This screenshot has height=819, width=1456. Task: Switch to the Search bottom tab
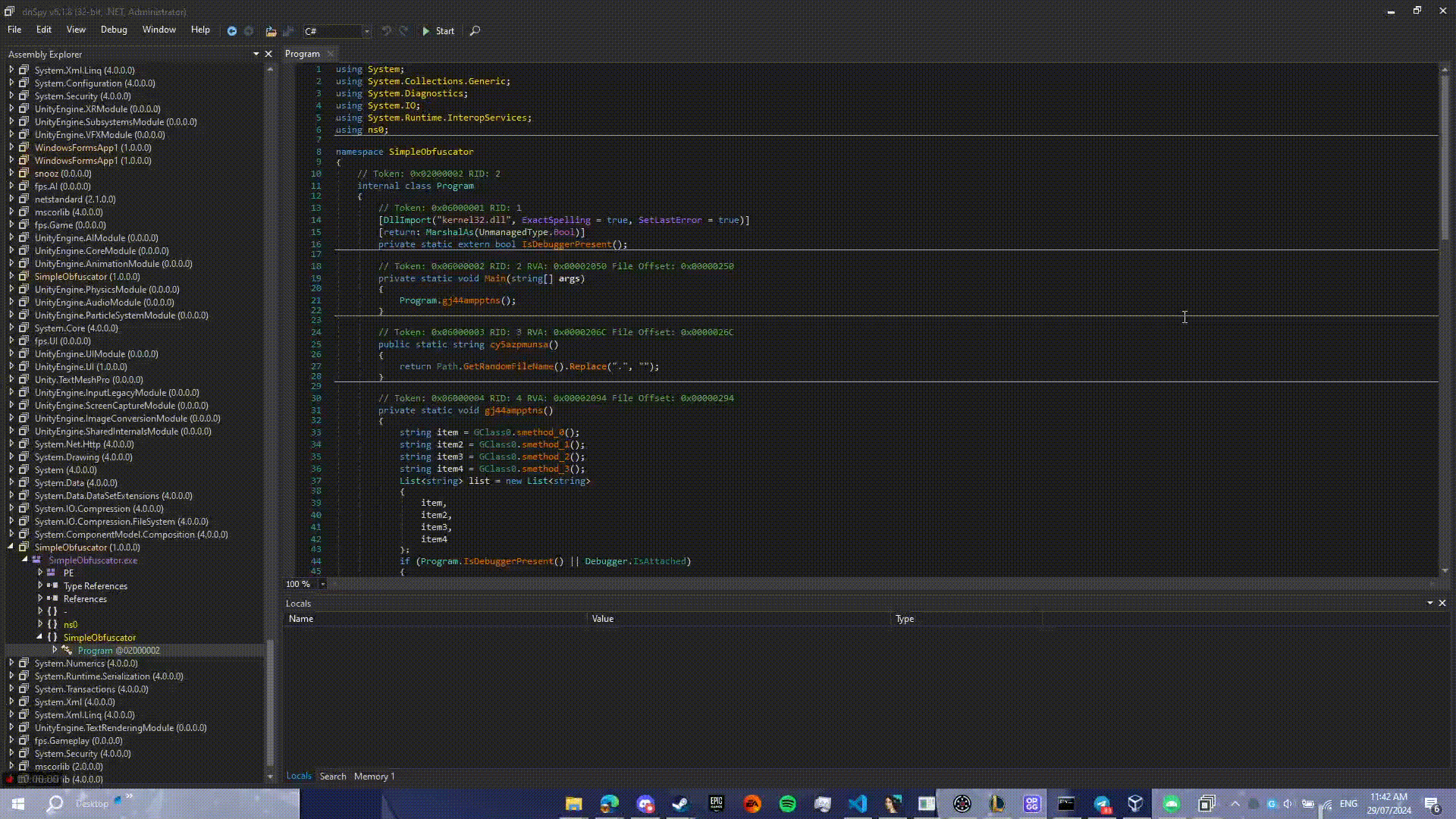(x=332, y=776)
